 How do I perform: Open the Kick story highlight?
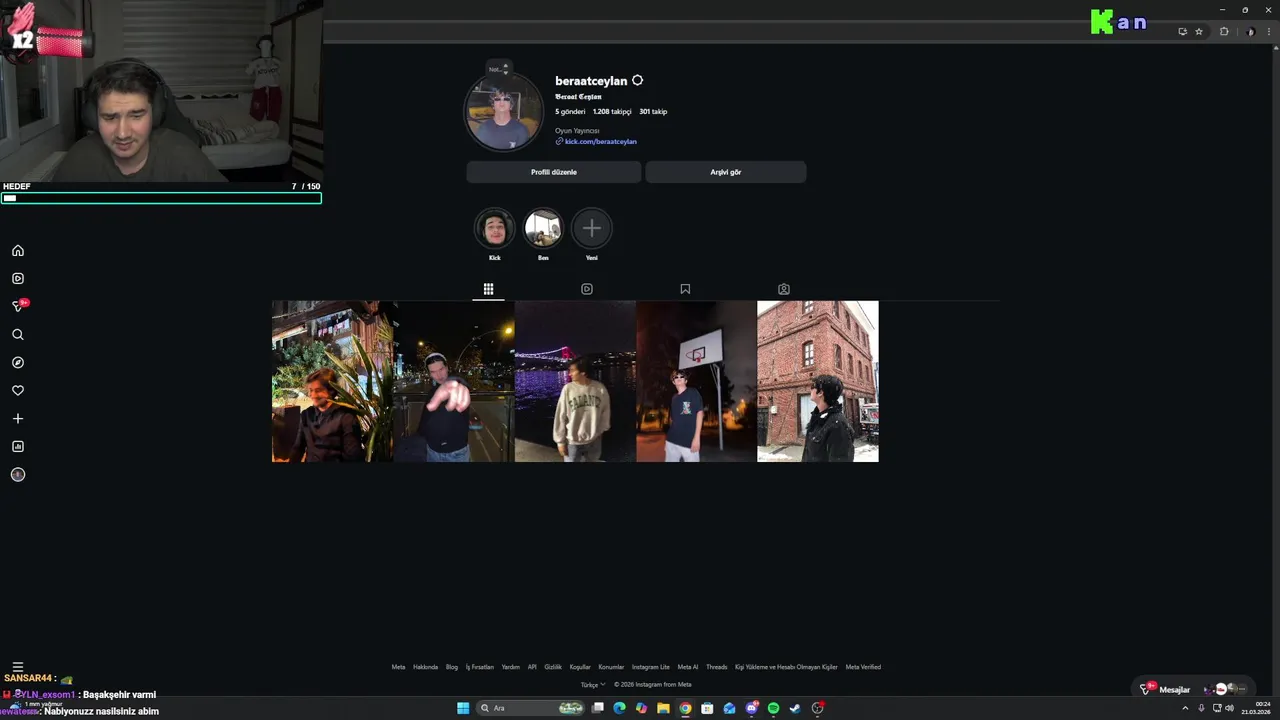(495, 229)
